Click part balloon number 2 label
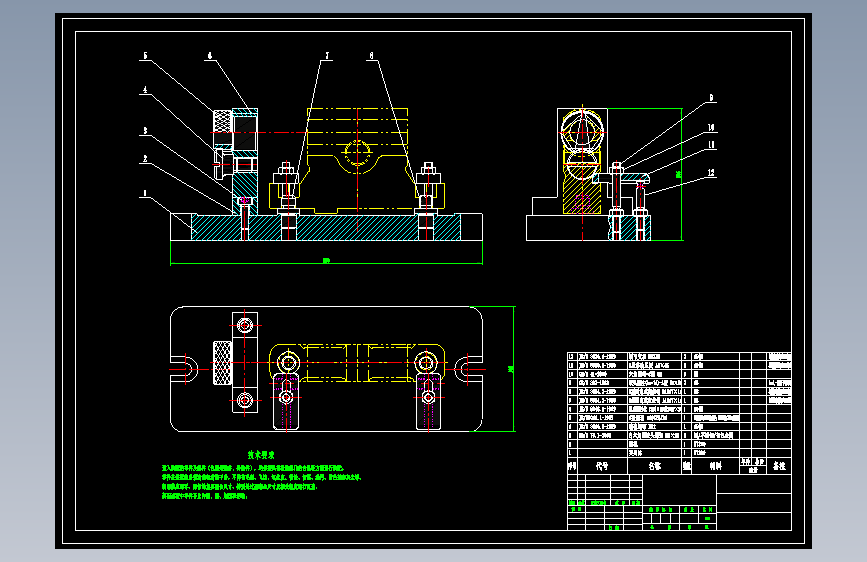 click(x=145, y=159)
